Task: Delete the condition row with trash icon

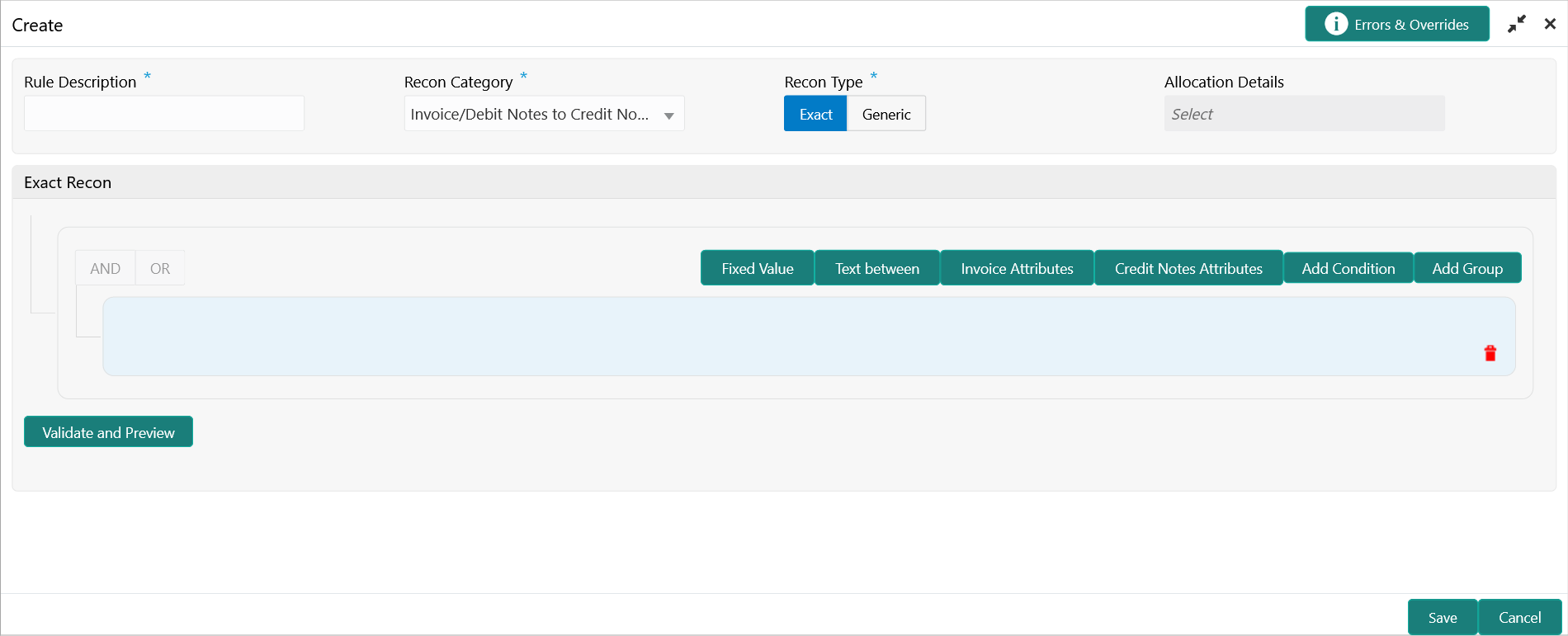Action: pyautogui.click(x=1490, y=353)
